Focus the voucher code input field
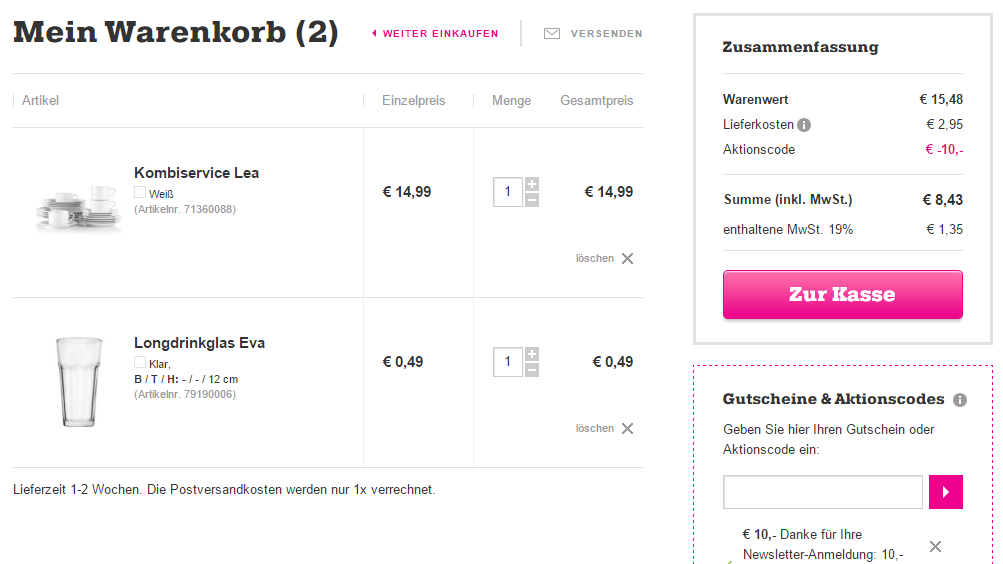Viewport: 1003px width, 564px height. [823, 492]
